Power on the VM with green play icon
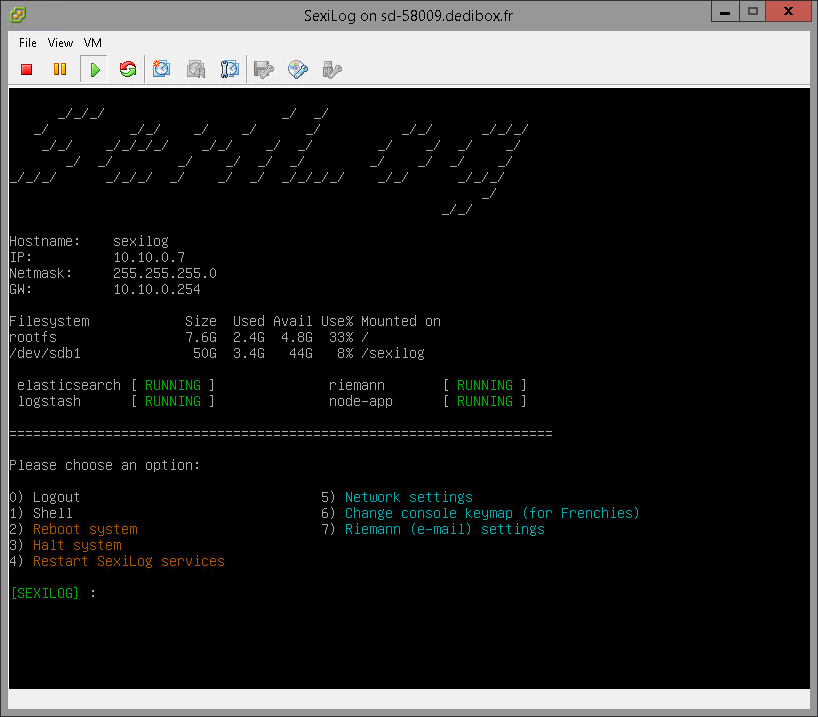Screen dimensions: 818x717 pyautogui.click(x=94, y=69)
